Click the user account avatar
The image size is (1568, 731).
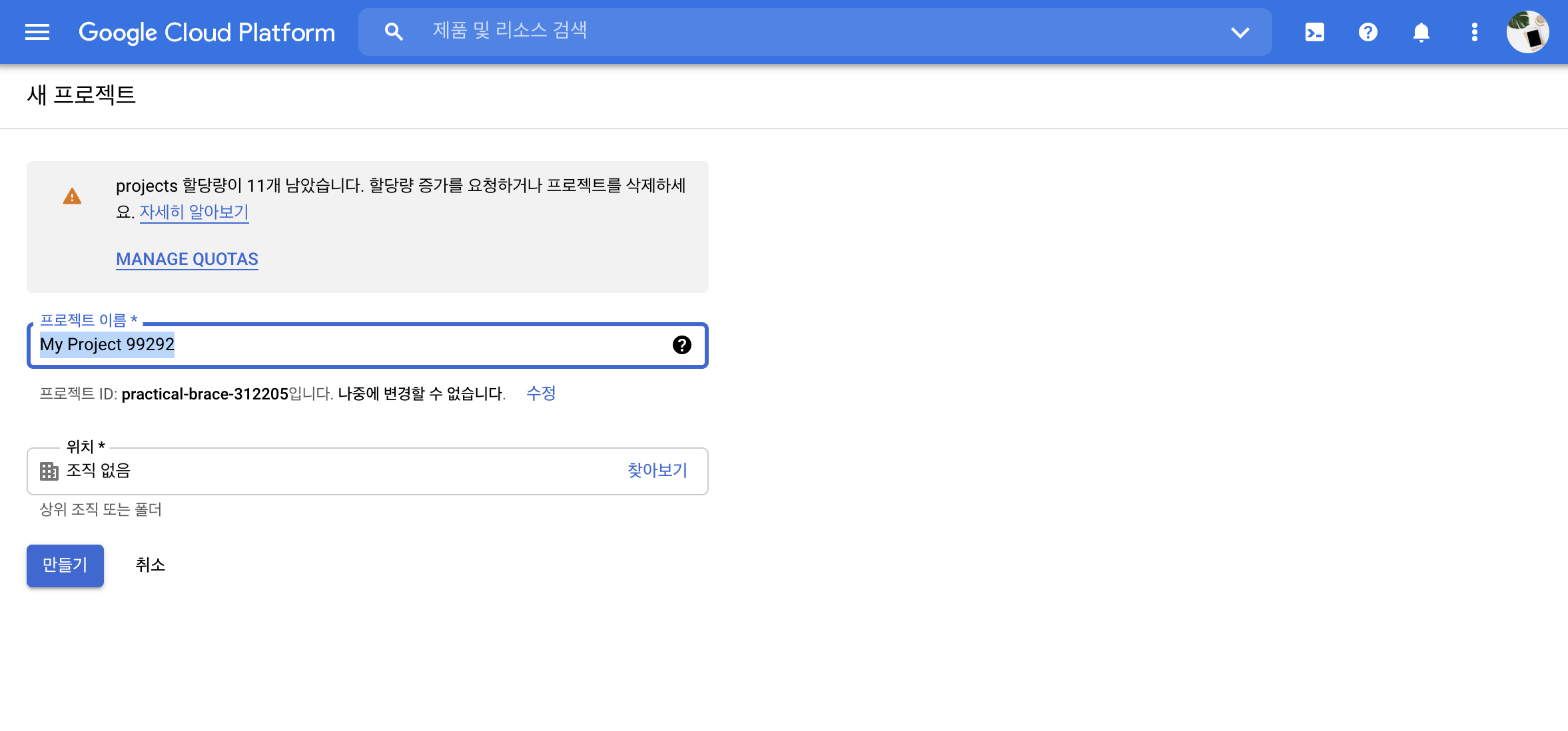click(x=1527, y=32)
